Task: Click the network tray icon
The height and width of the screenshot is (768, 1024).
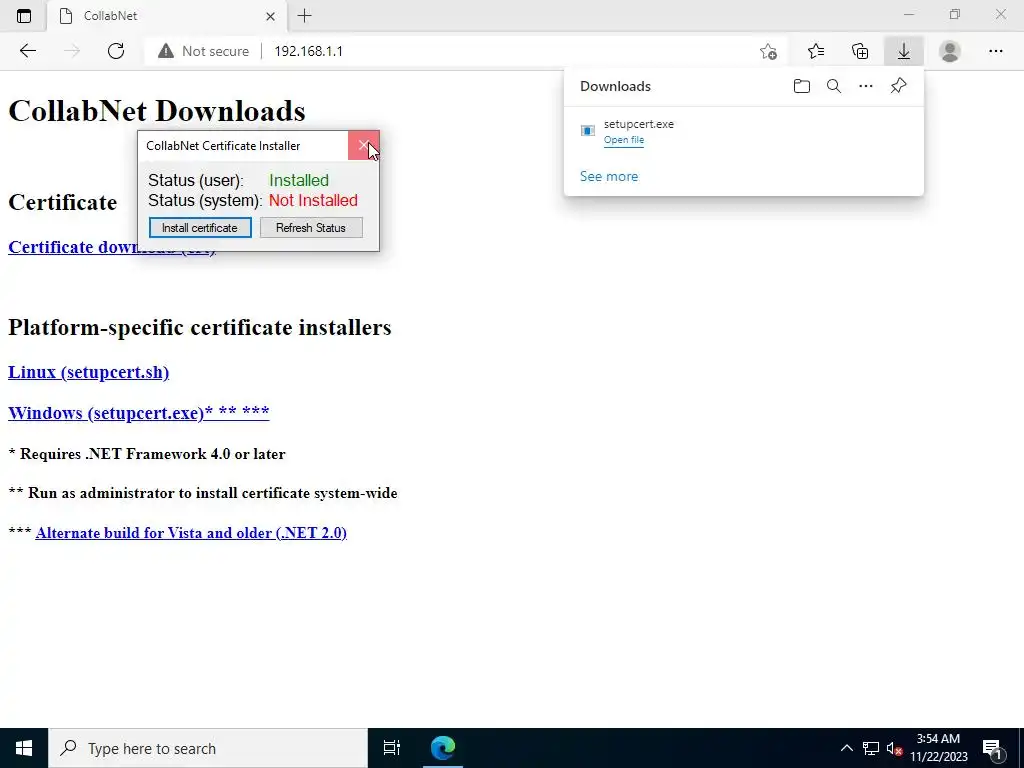Action: coord(871,748)
